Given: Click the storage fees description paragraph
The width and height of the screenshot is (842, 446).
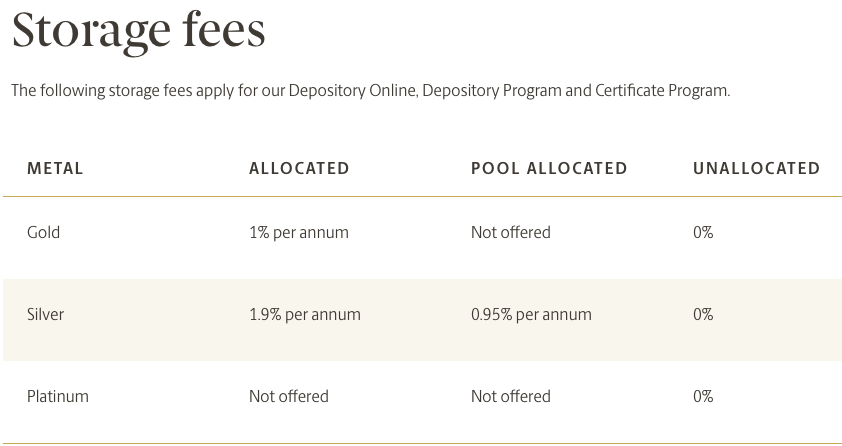Looking at the screenshot, I should click(371, 91).
